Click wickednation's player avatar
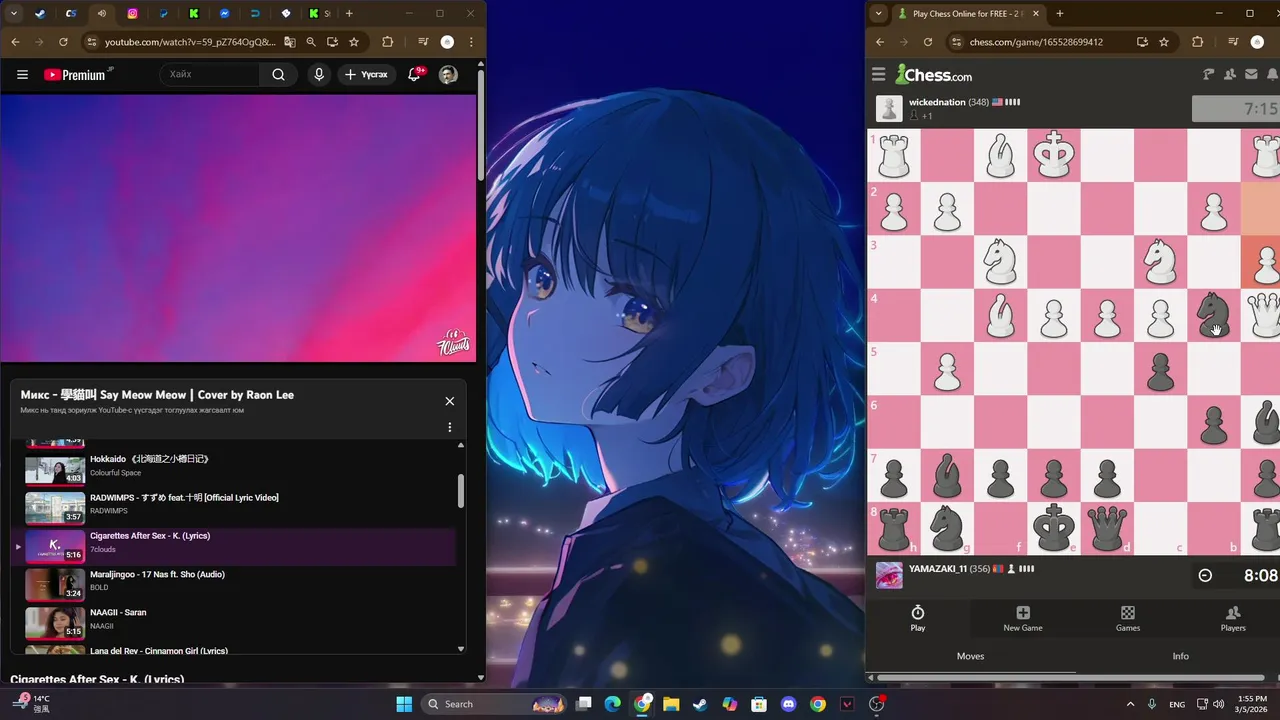This screenshot has width=1280, height=720. [x=889, y=108]
